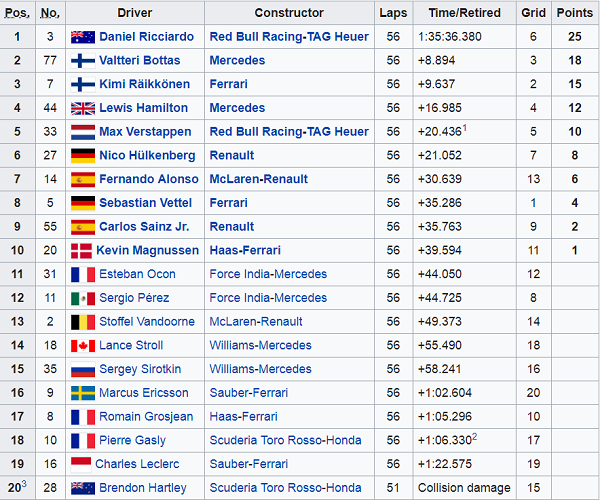Open the Sebastian Vettel link

146,203
